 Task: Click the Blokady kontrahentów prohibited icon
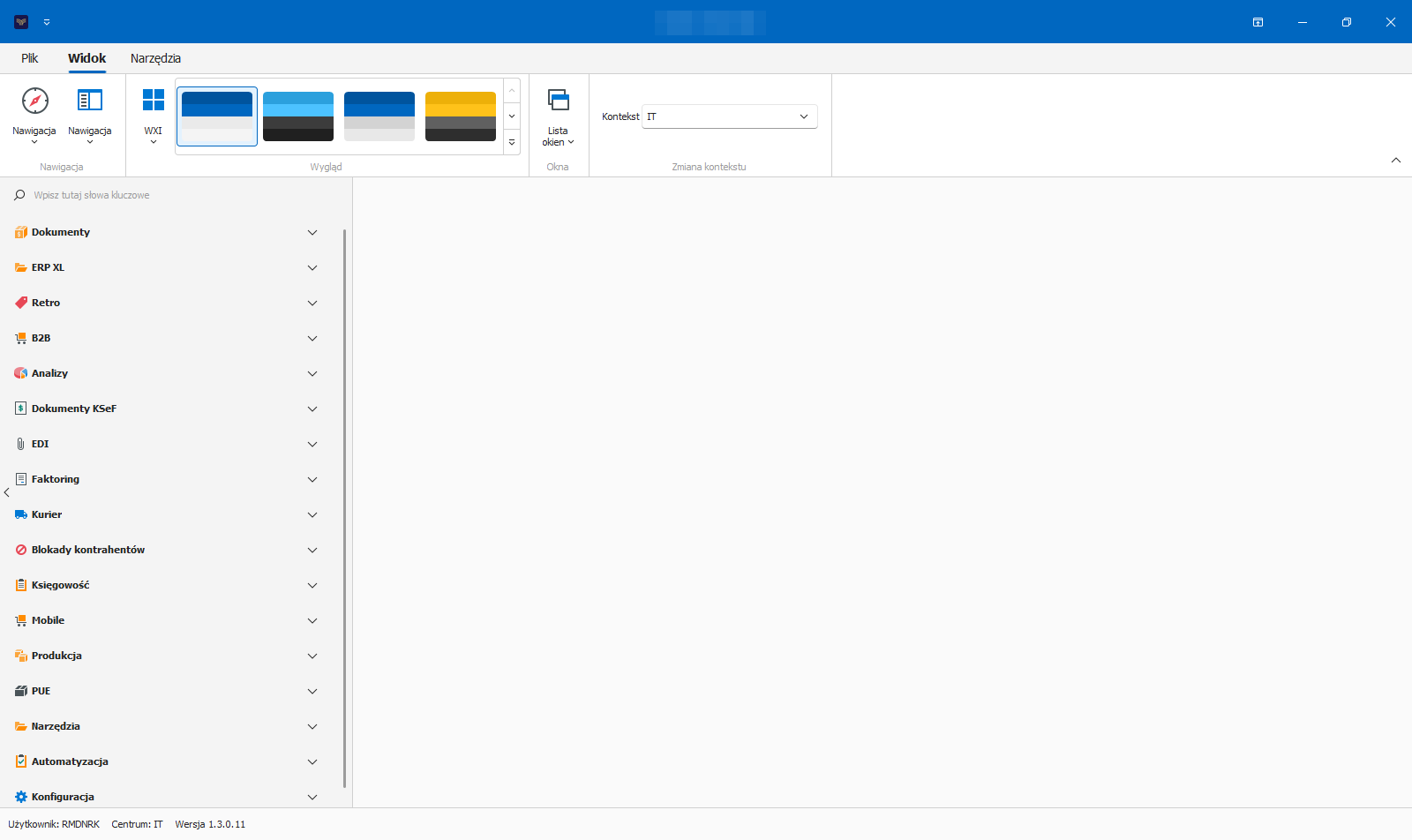21,550
